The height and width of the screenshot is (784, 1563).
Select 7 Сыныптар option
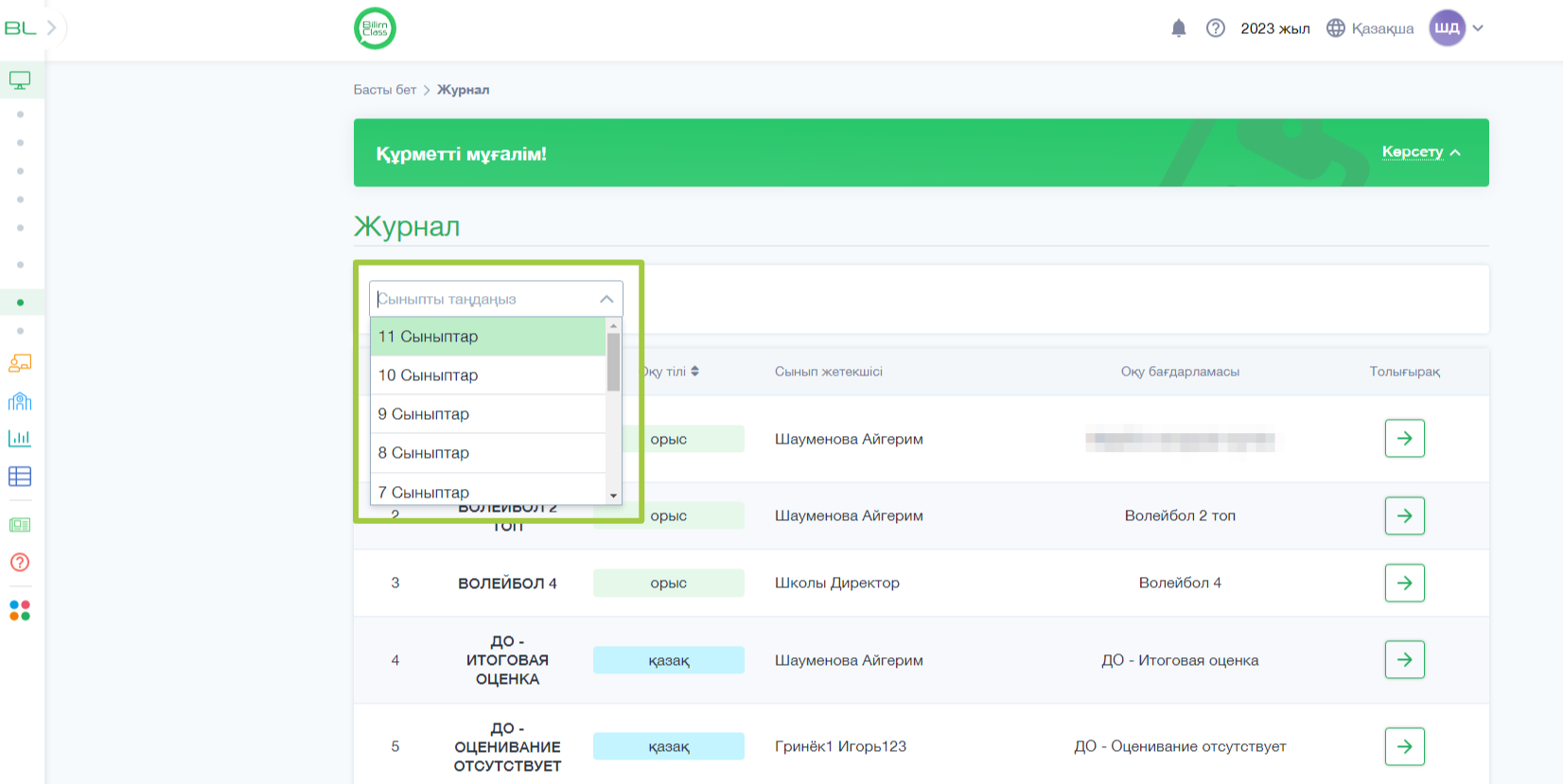pos(488,490)
